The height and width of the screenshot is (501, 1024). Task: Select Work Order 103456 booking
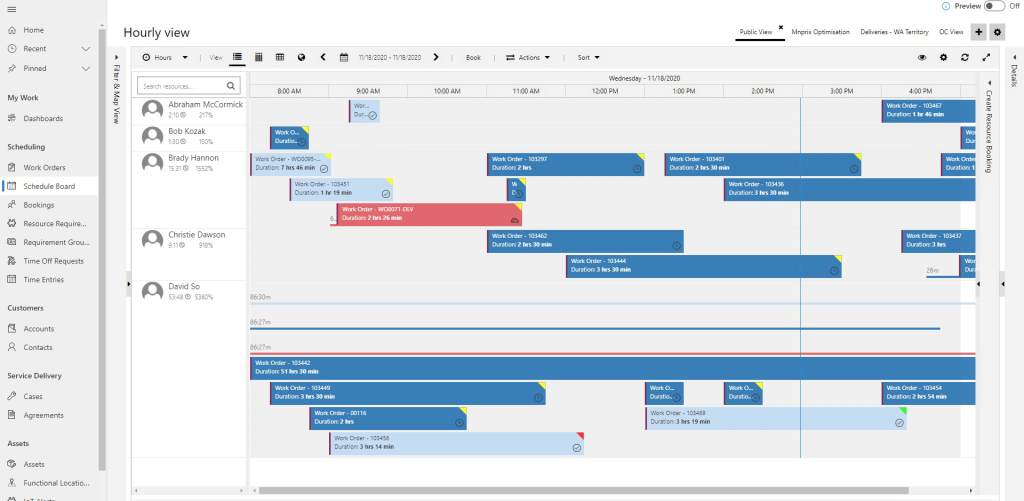point(456,444)
